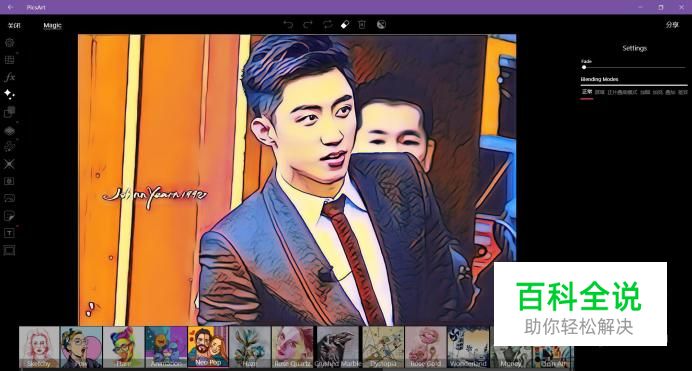The height and width of the screenshot is (371, 692).
Task: Open the topmost round tools icon in sidebar
Action: [9, 43]
